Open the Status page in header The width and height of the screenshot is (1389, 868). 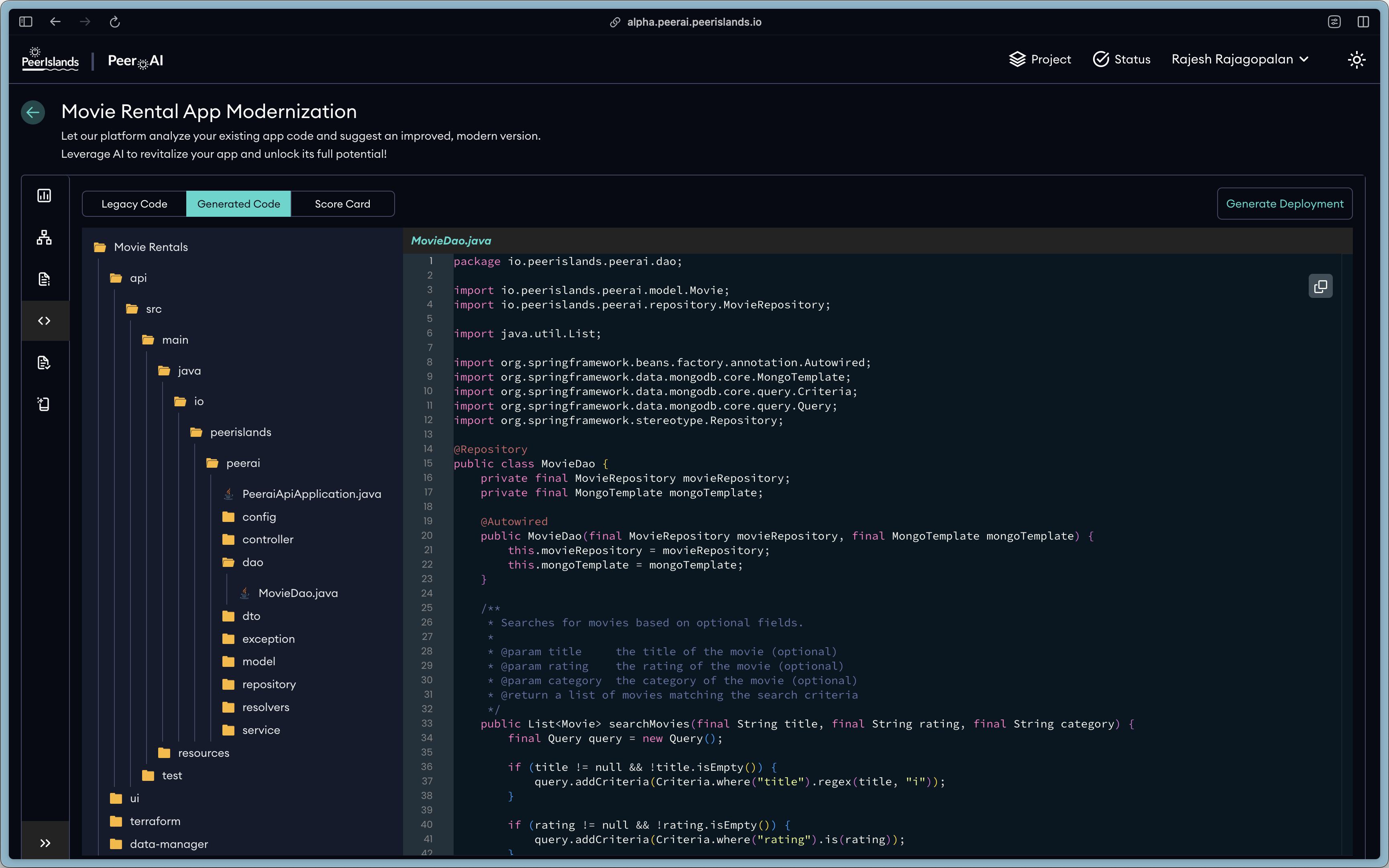pyautogui.click(x=1122, y=60)
